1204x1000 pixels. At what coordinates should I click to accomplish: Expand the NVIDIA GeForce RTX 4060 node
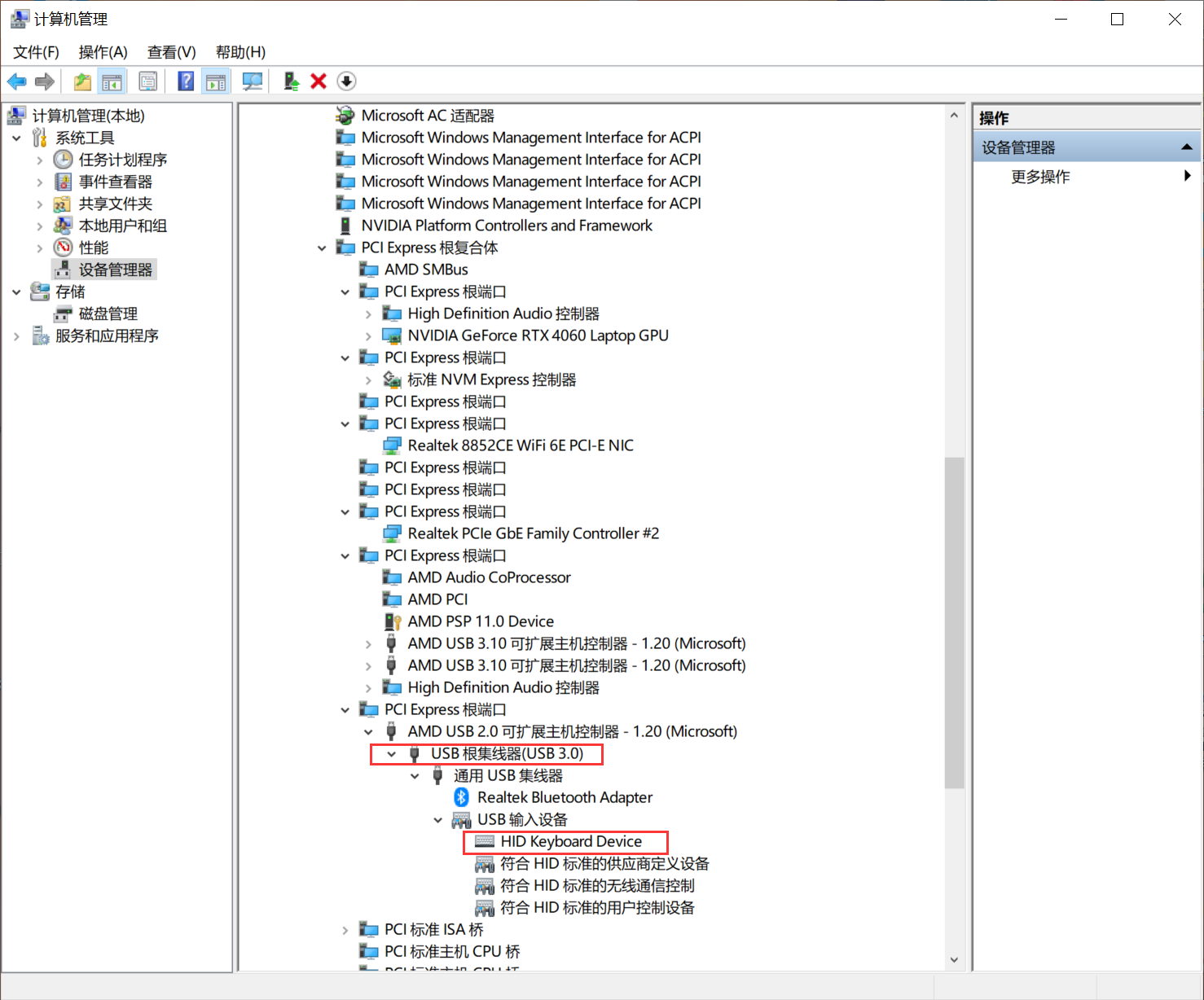(x=368, y=336)
